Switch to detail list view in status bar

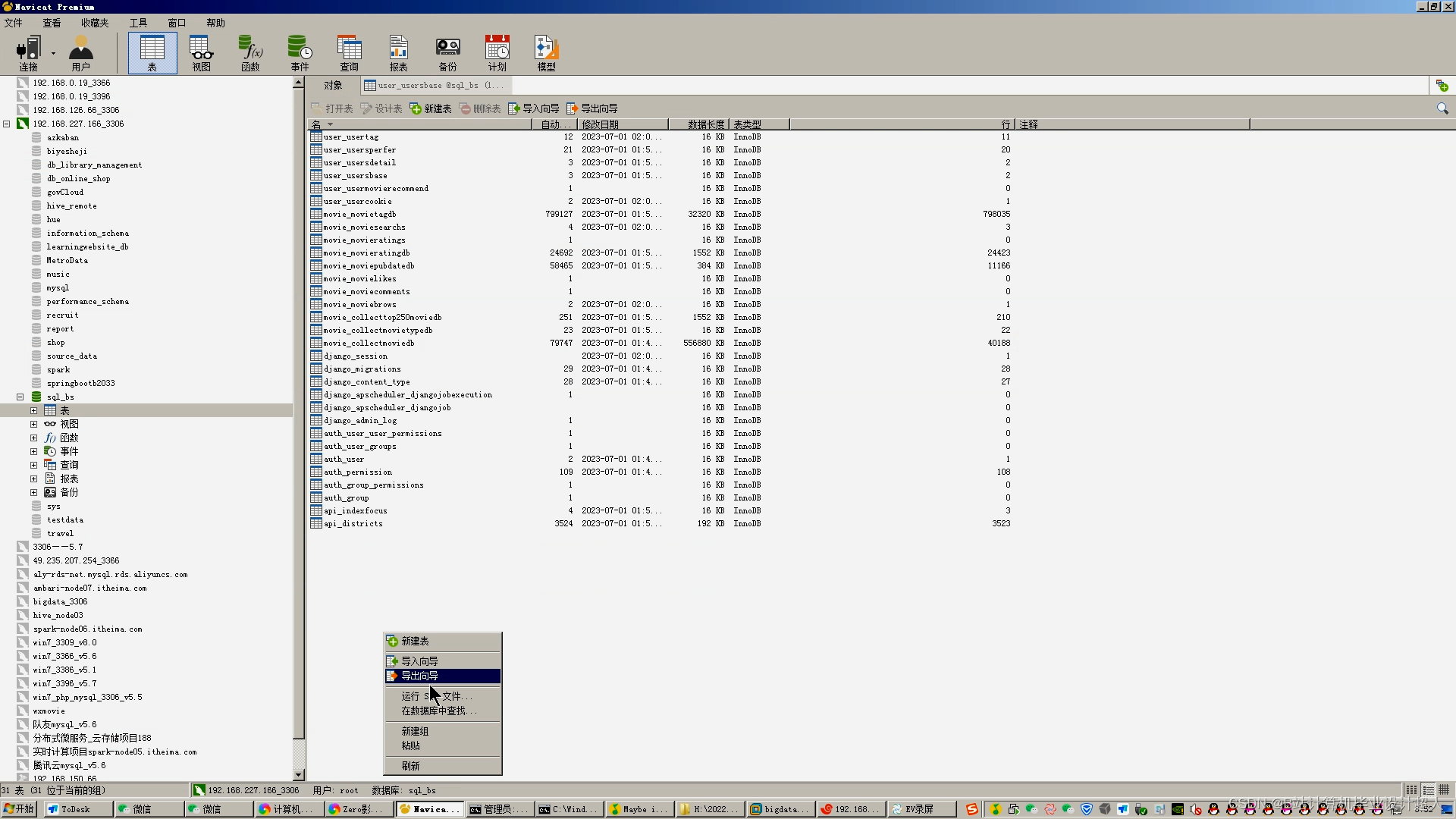coord(1428,790)
